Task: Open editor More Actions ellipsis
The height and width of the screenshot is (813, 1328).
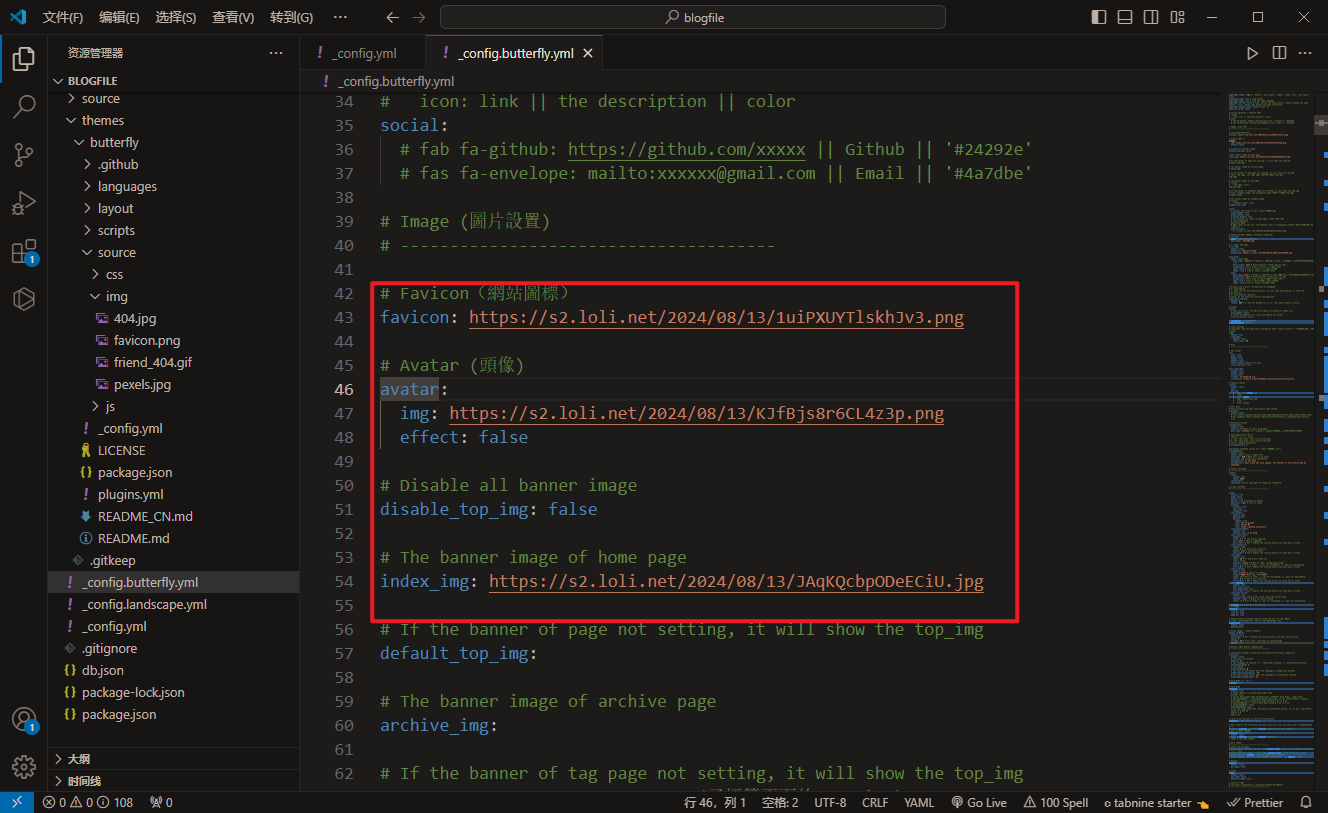Action: 1305,53
